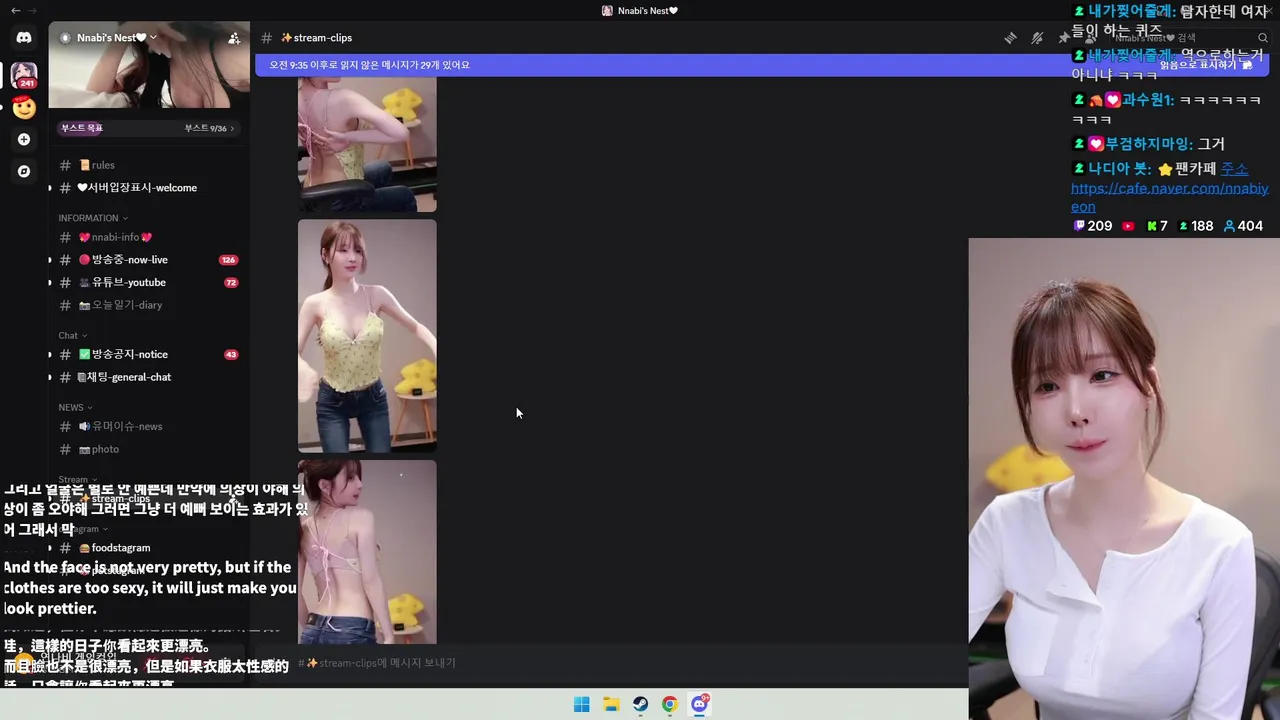
Task: Click the stream-clips channel title in header
Action: pos(316,38)
